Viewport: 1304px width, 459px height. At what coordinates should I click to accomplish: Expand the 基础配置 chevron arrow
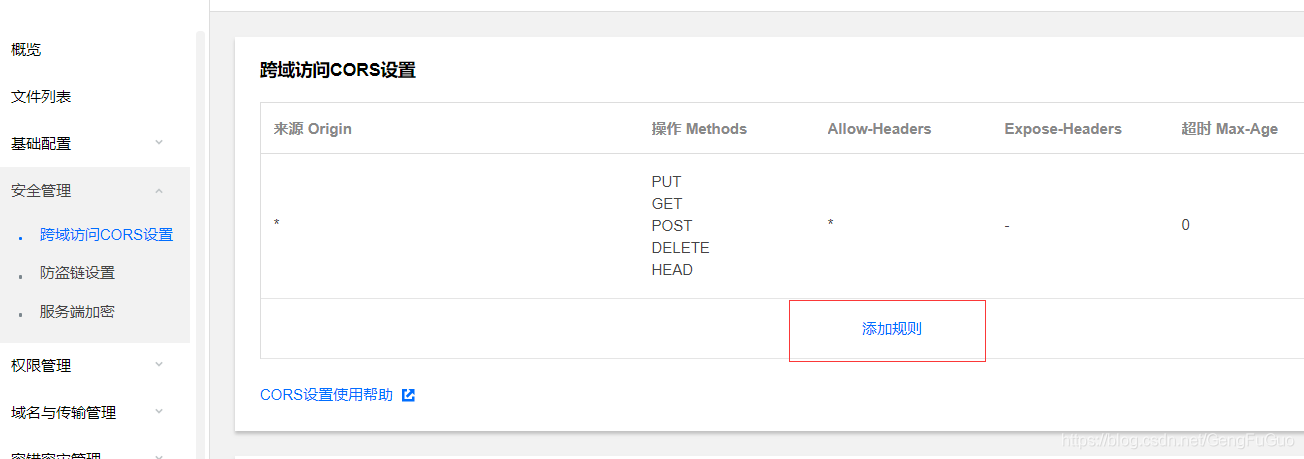click(x=159, y=143)
